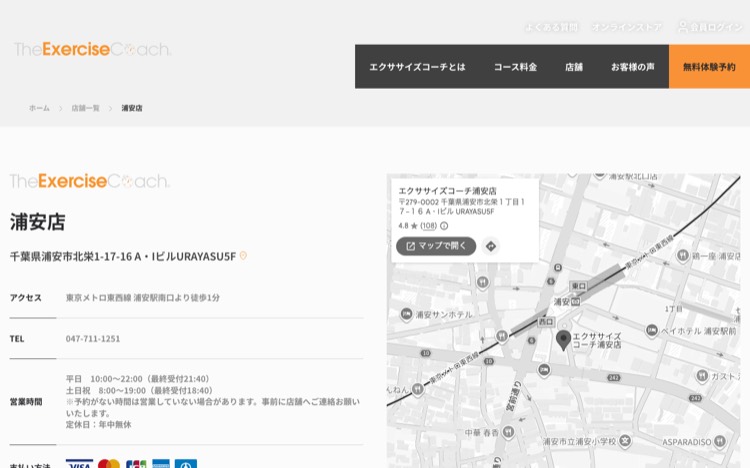Click 浦安 station icon on map

pyautogui.click(x=575, y=301)
